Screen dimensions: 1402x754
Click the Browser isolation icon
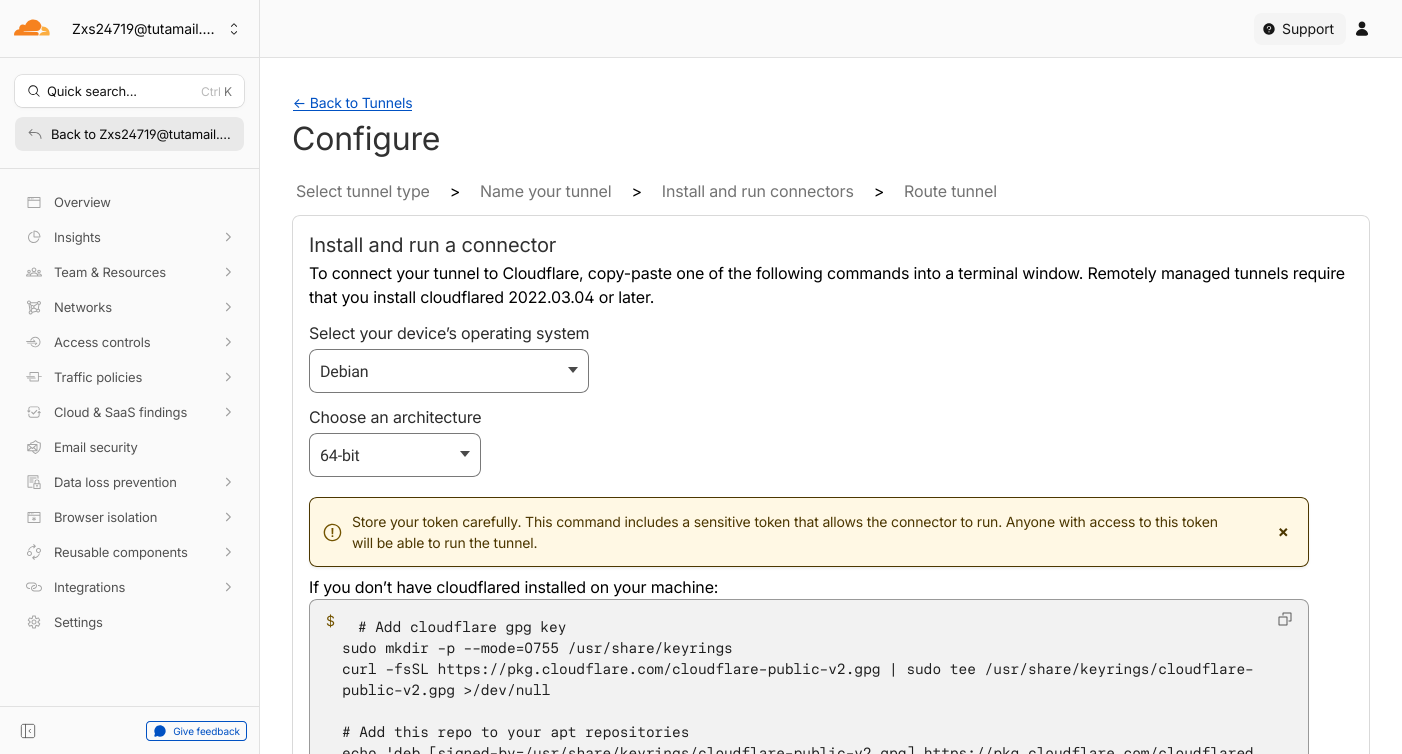click(34, 517)
